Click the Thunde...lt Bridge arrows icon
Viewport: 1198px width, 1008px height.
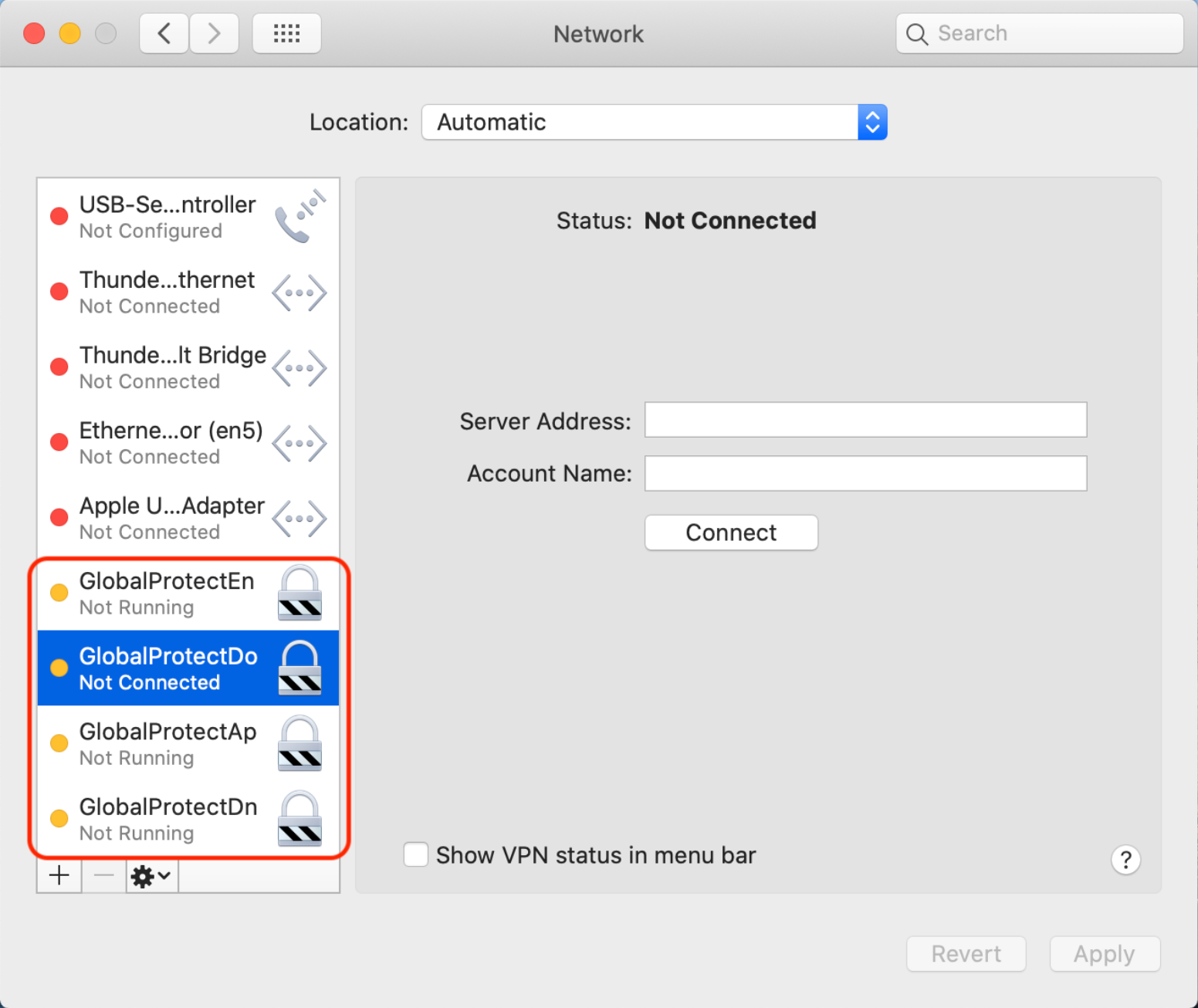tap(299, 368)
